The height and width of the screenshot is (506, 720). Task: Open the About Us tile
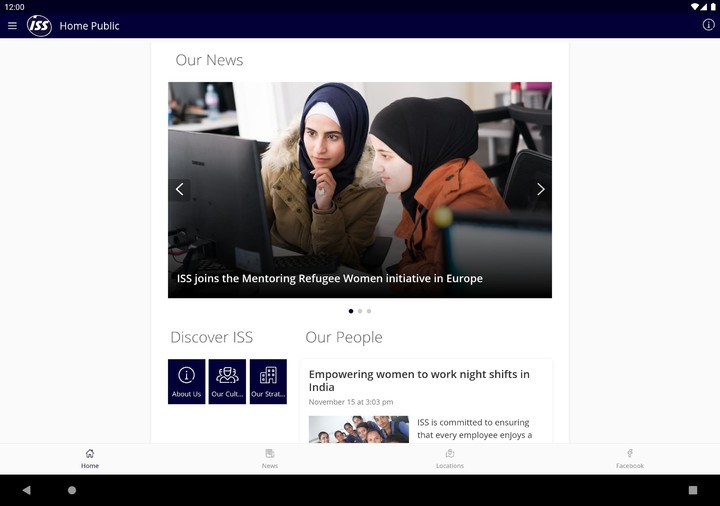point(186,381)
